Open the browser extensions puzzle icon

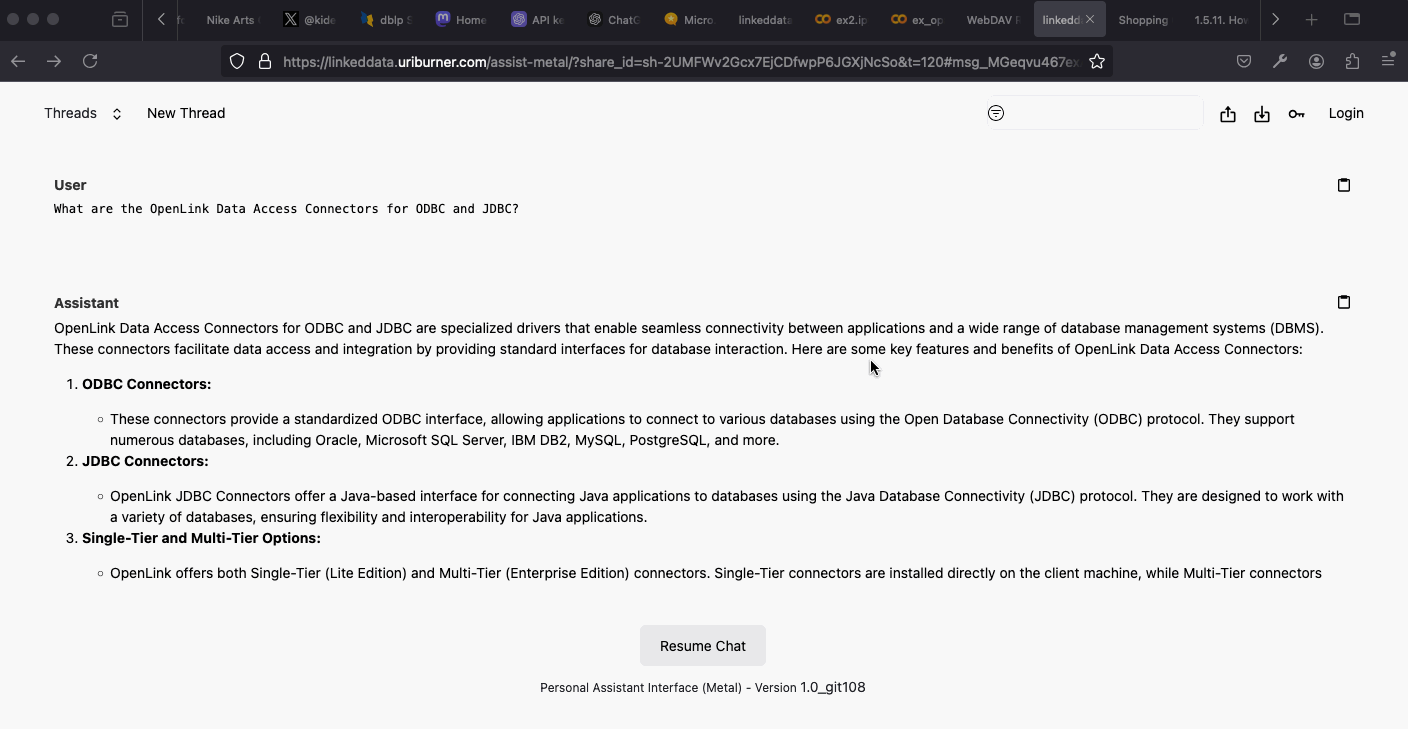point(1352,61)
